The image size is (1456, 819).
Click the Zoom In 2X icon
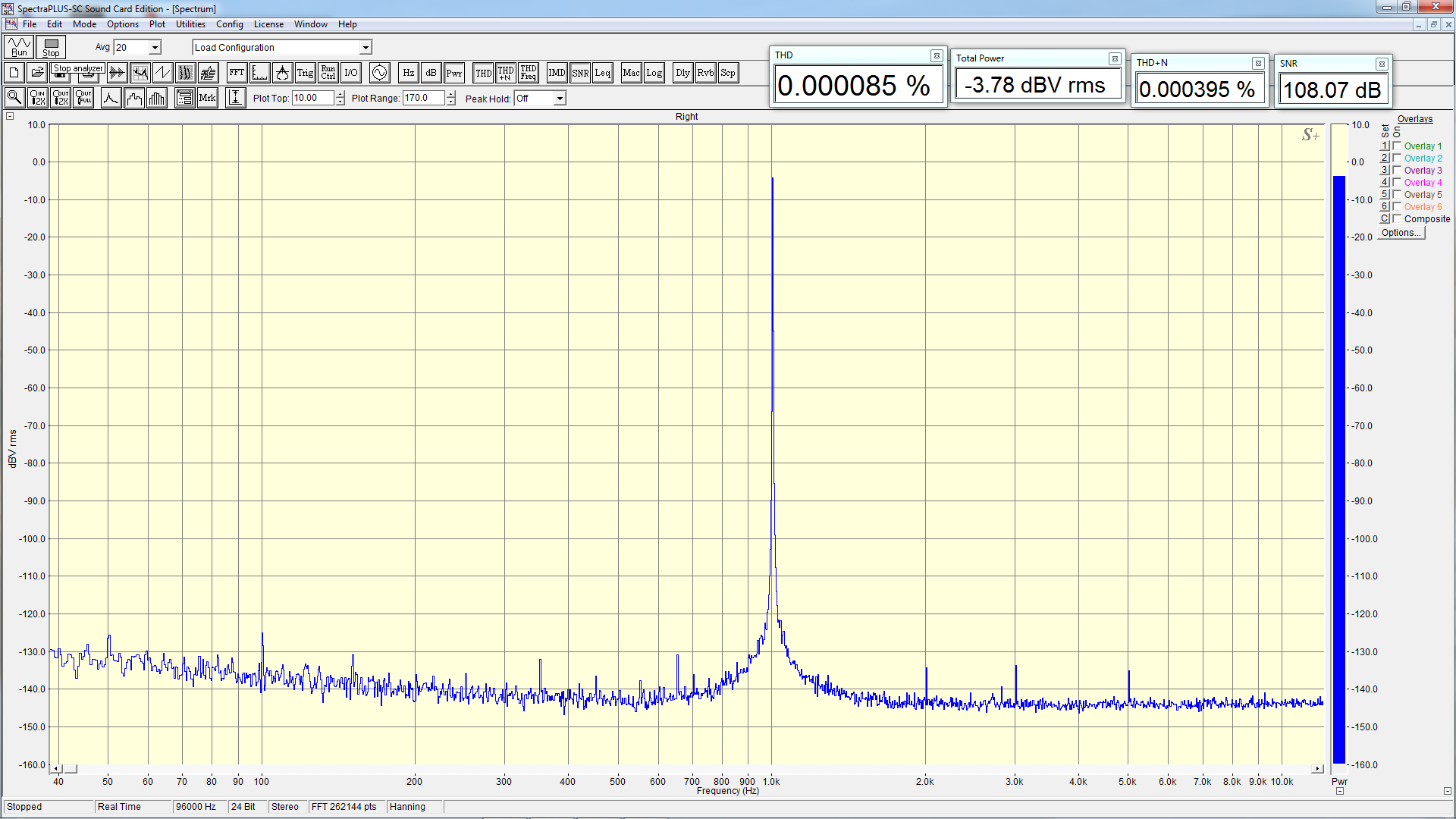pyautogui.click(x=37, y=98)
